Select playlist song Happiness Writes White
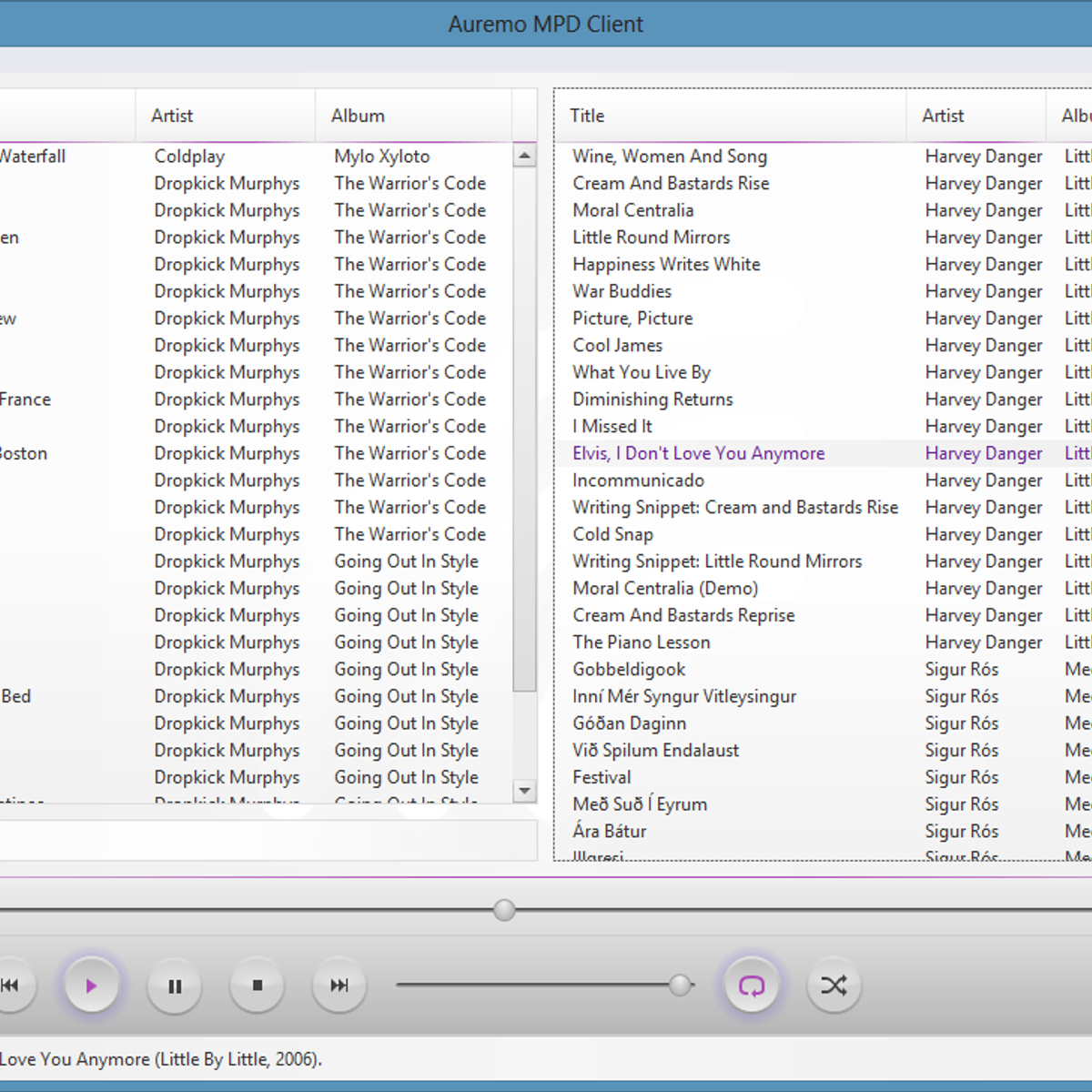The height and width of the screenshot is (1092, 1092). (x=824, y=264)
